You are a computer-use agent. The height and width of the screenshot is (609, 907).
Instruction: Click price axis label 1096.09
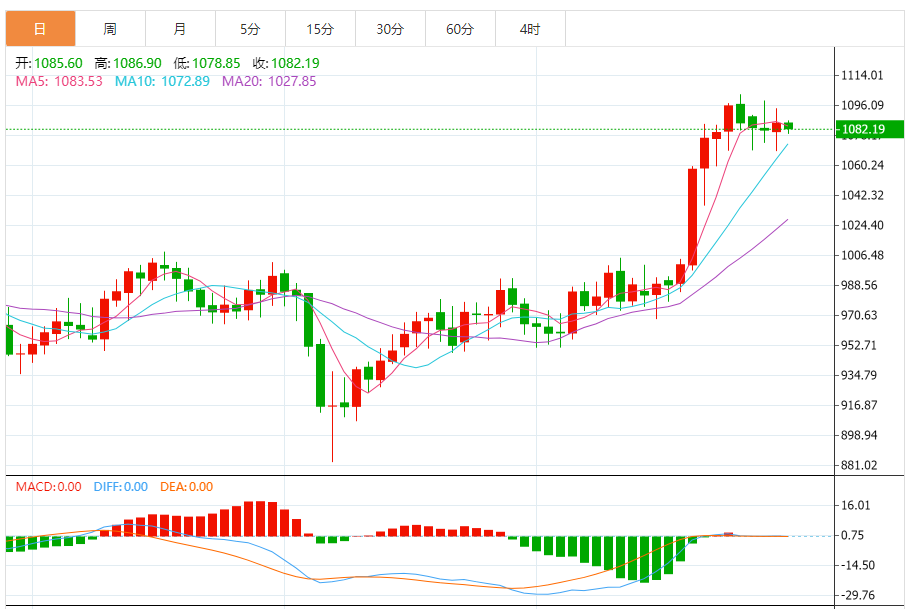tap(862, 105)
